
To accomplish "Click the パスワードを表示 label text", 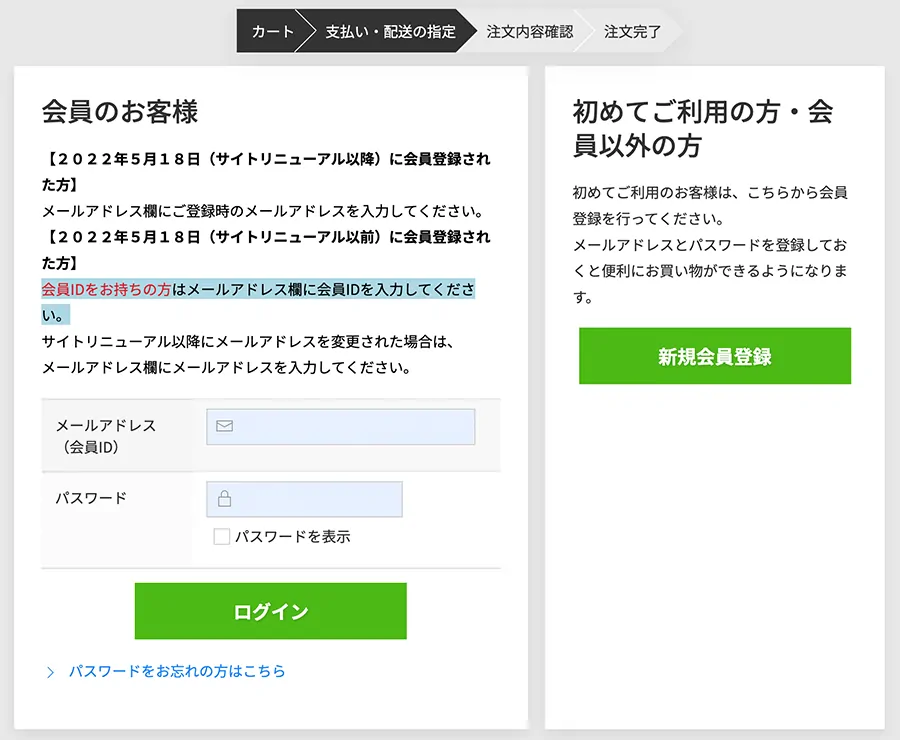I will [x=293, y=536].
